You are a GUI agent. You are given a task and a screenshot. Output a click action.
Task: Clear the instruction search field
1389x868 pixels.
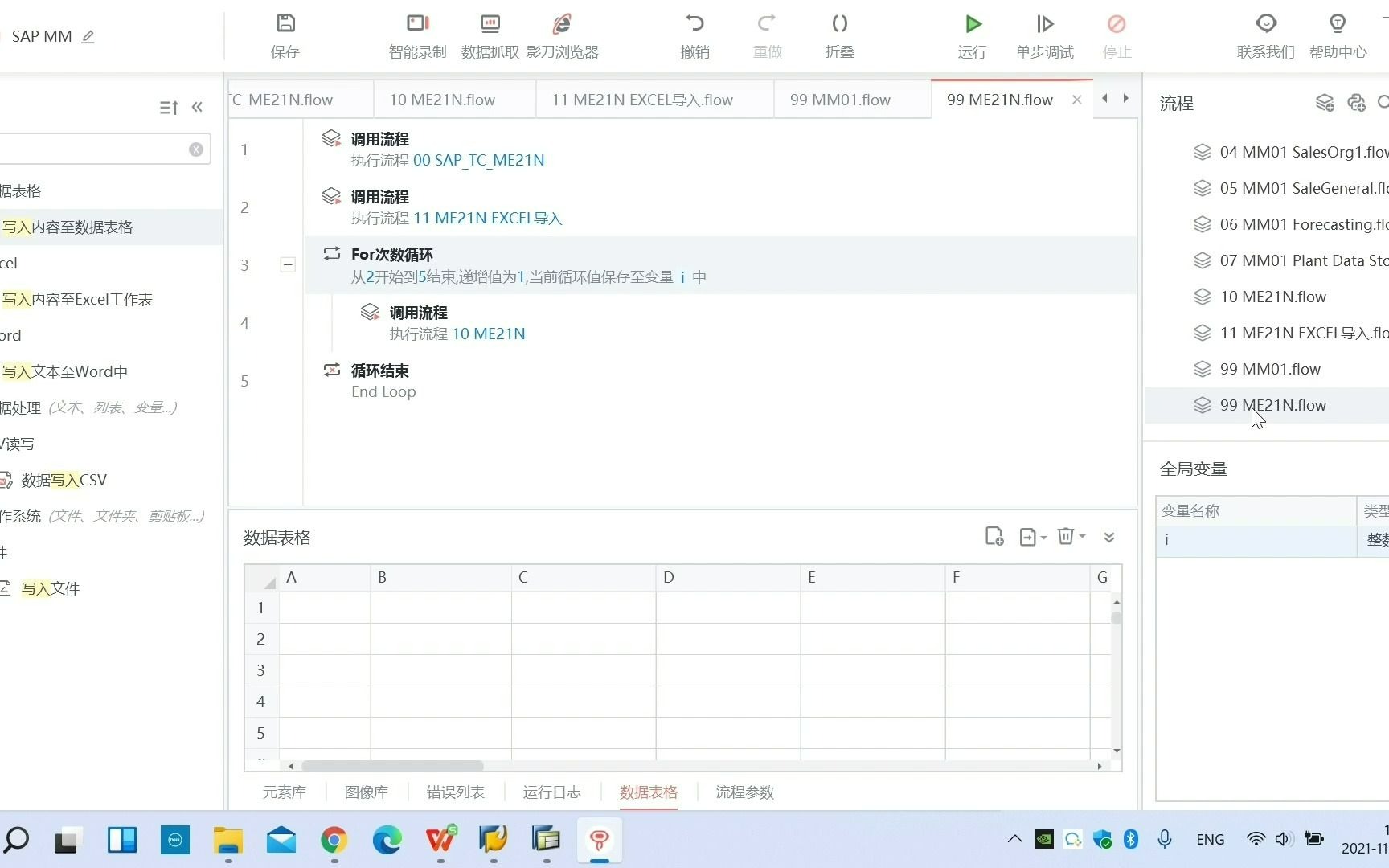coord(195,149)
